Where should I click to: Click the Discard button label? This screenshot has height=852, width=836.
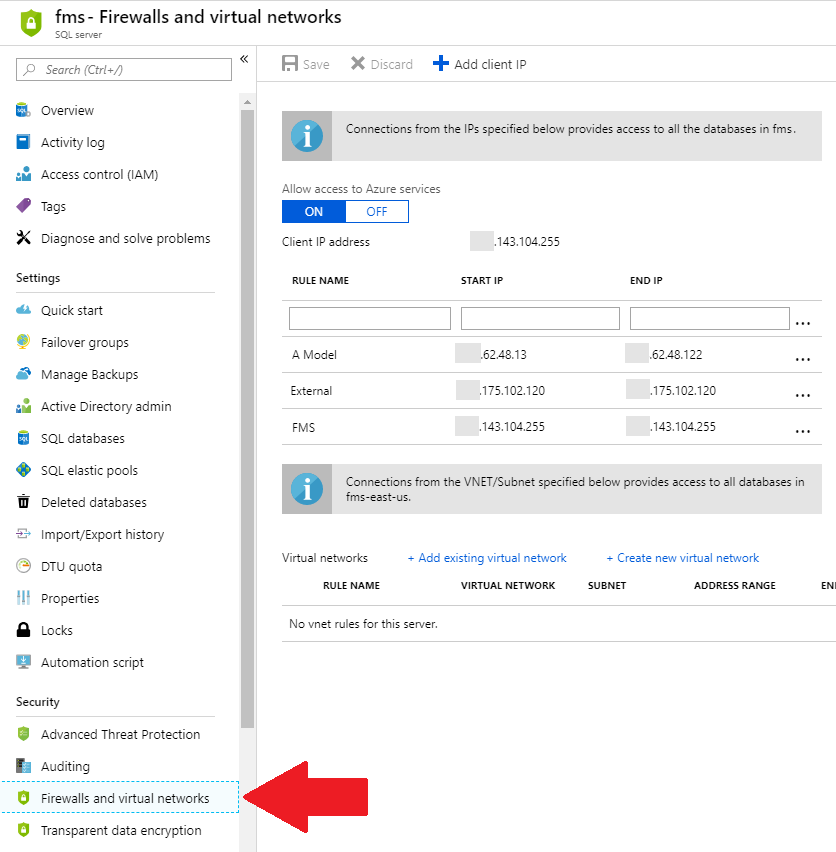392,64
